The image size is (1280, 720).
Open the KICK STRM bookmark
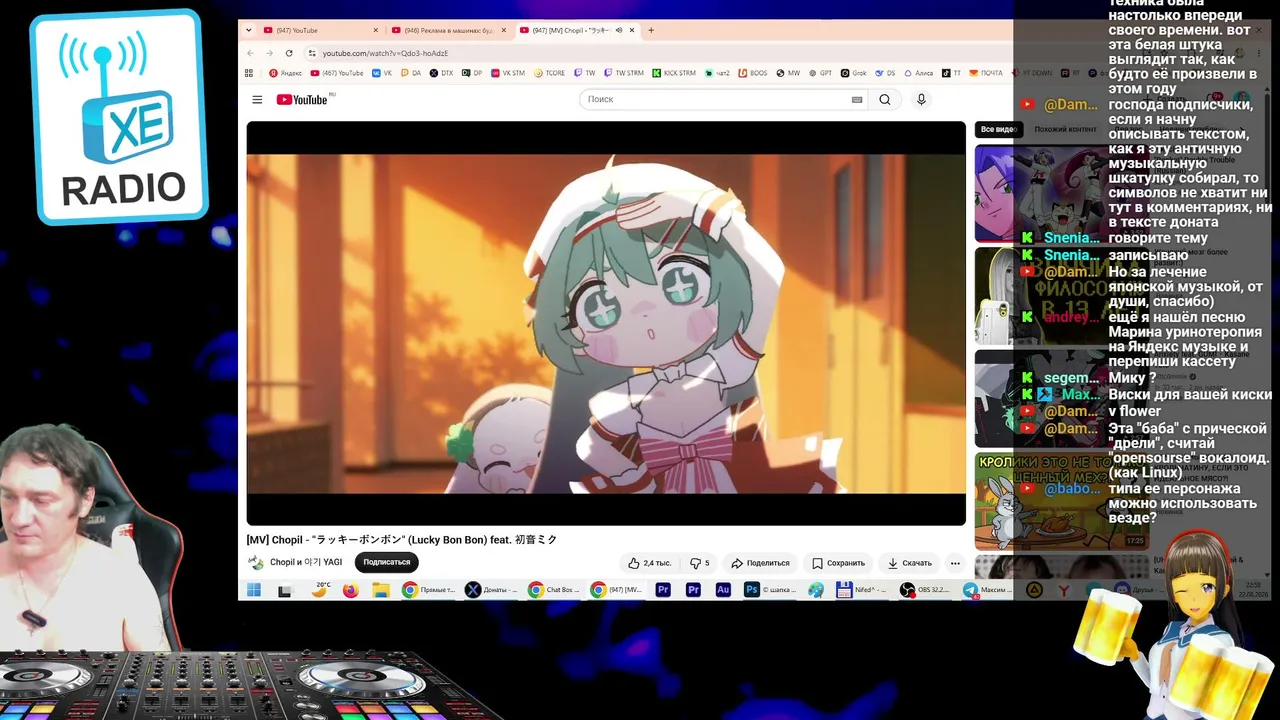674,73
